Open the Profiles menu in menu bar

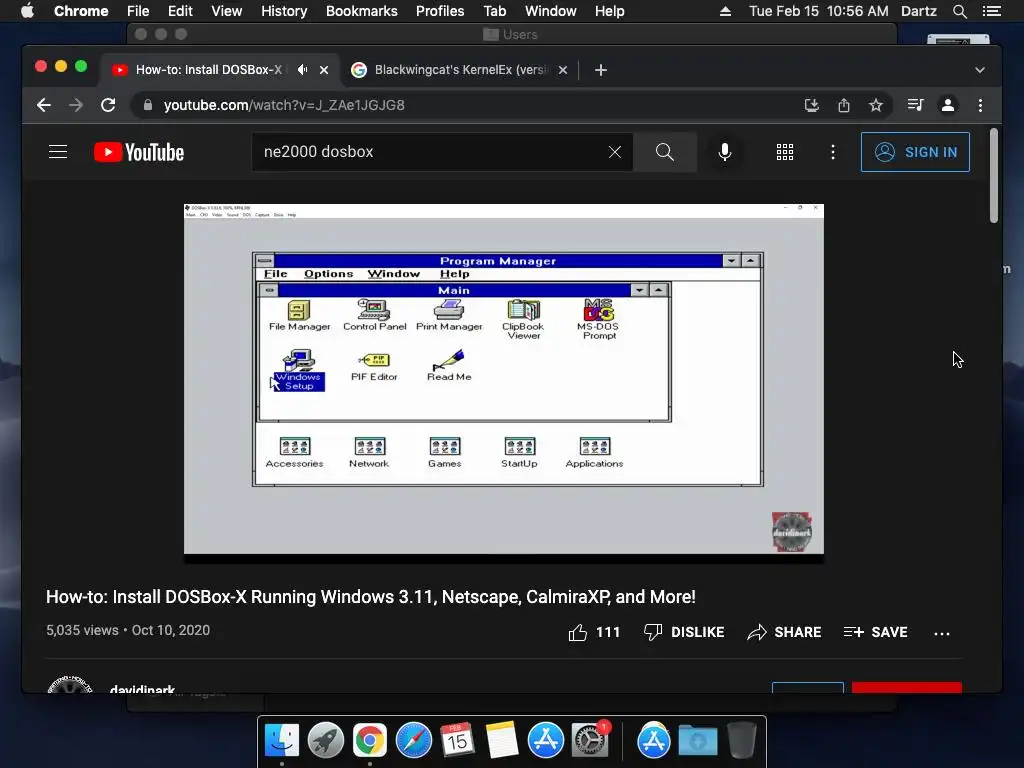pyautogui.click(x=440, y=11)
